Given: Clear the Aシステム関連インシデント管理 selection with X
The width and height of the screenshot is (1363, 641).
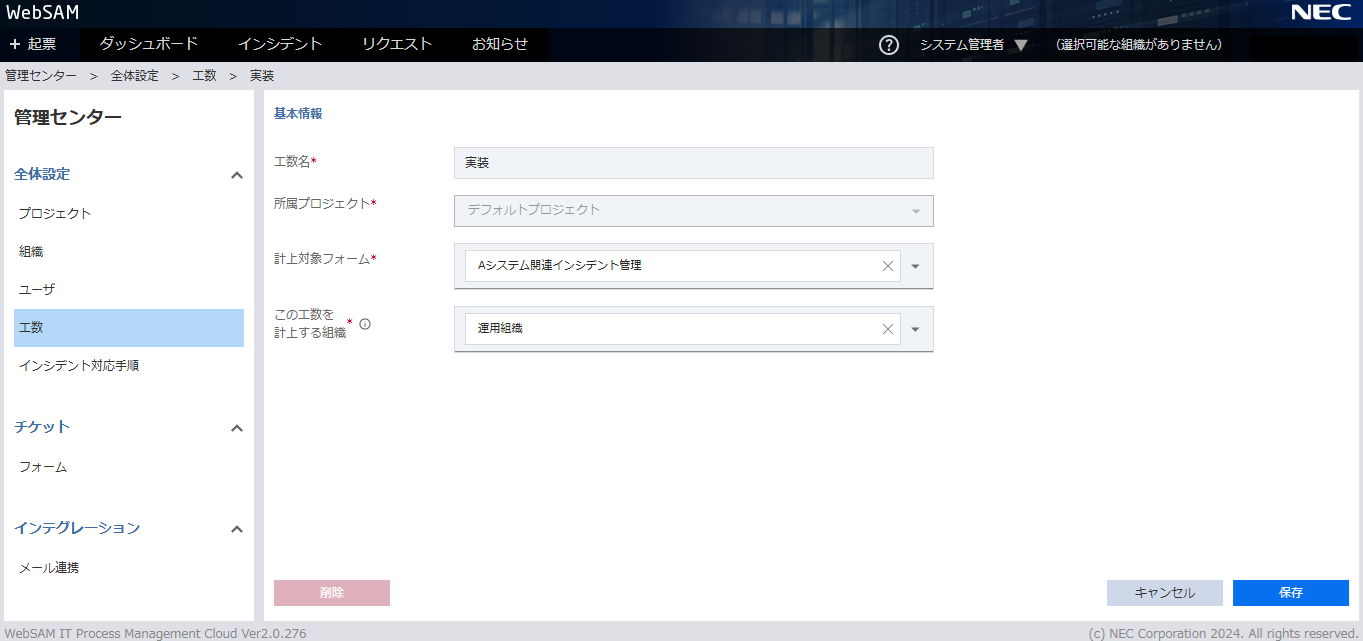Looking at the screenshot, I should (x=887, y=266).
